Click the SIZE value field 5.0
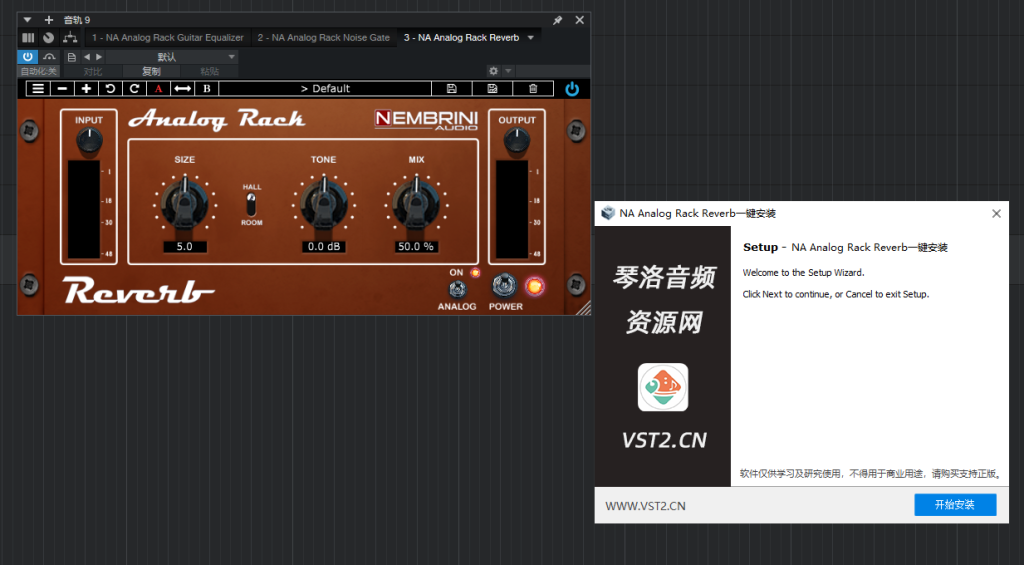This screenshot has width=1024, height=565. (x=185, y=247)
